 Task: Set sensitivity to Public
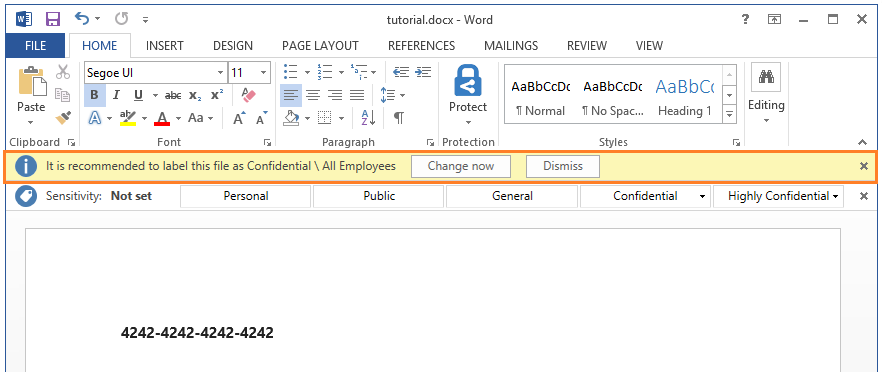click(x=379, y=196)
